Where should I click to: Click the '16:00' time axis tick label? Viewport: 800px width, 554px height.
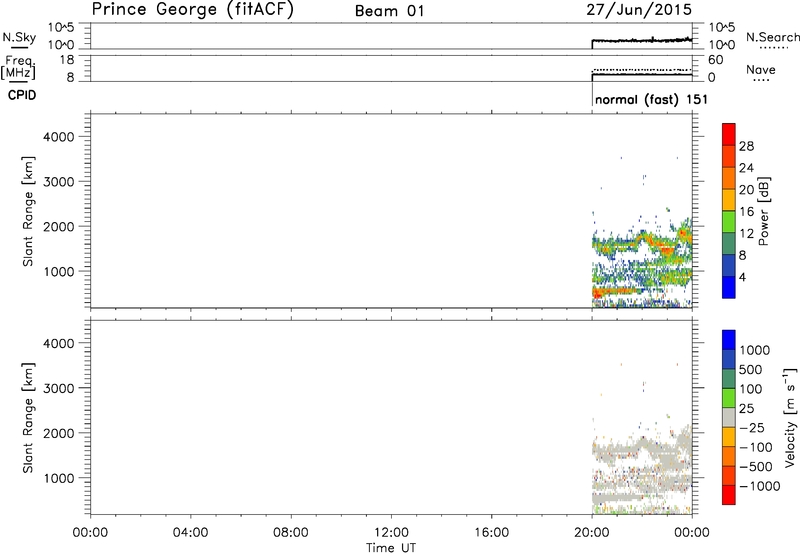pyautogui.click(x=491, y=533)
